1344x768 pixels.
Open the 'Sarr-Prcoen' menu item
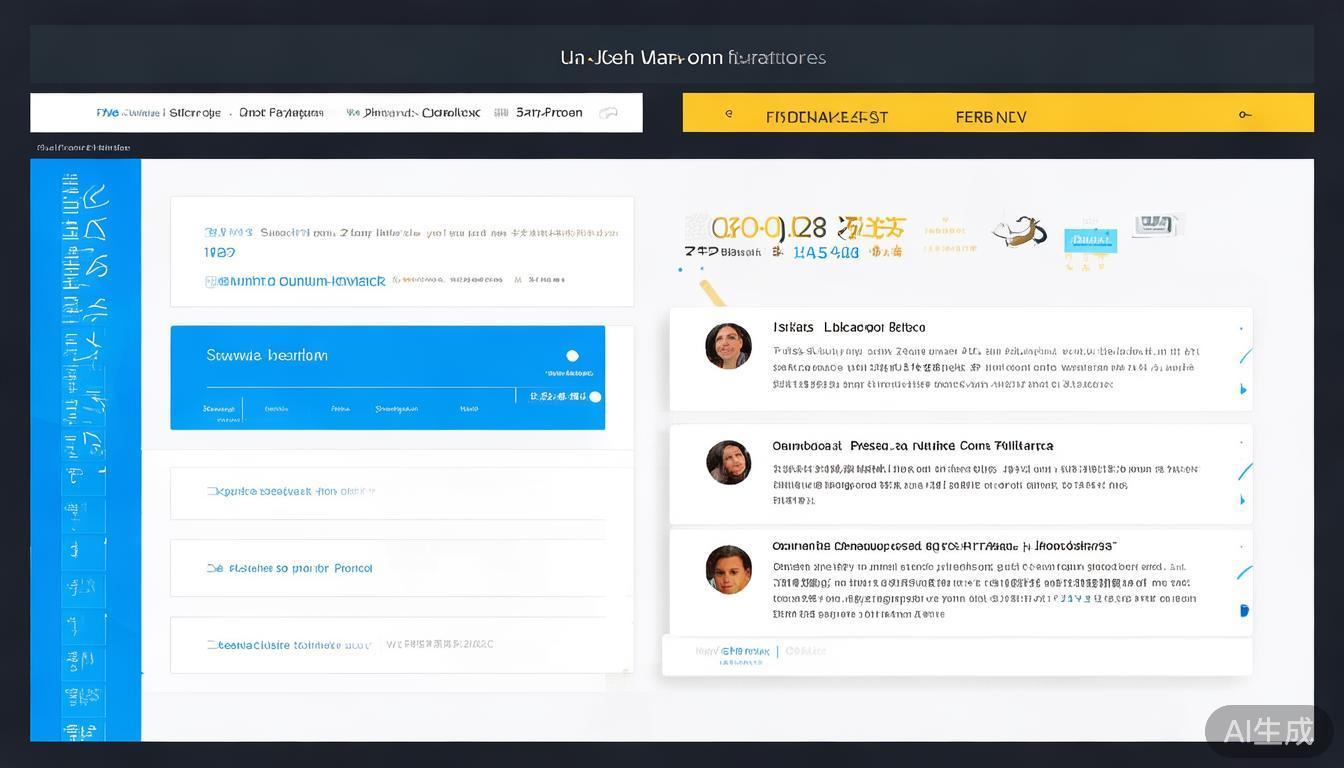pos(549,113)
